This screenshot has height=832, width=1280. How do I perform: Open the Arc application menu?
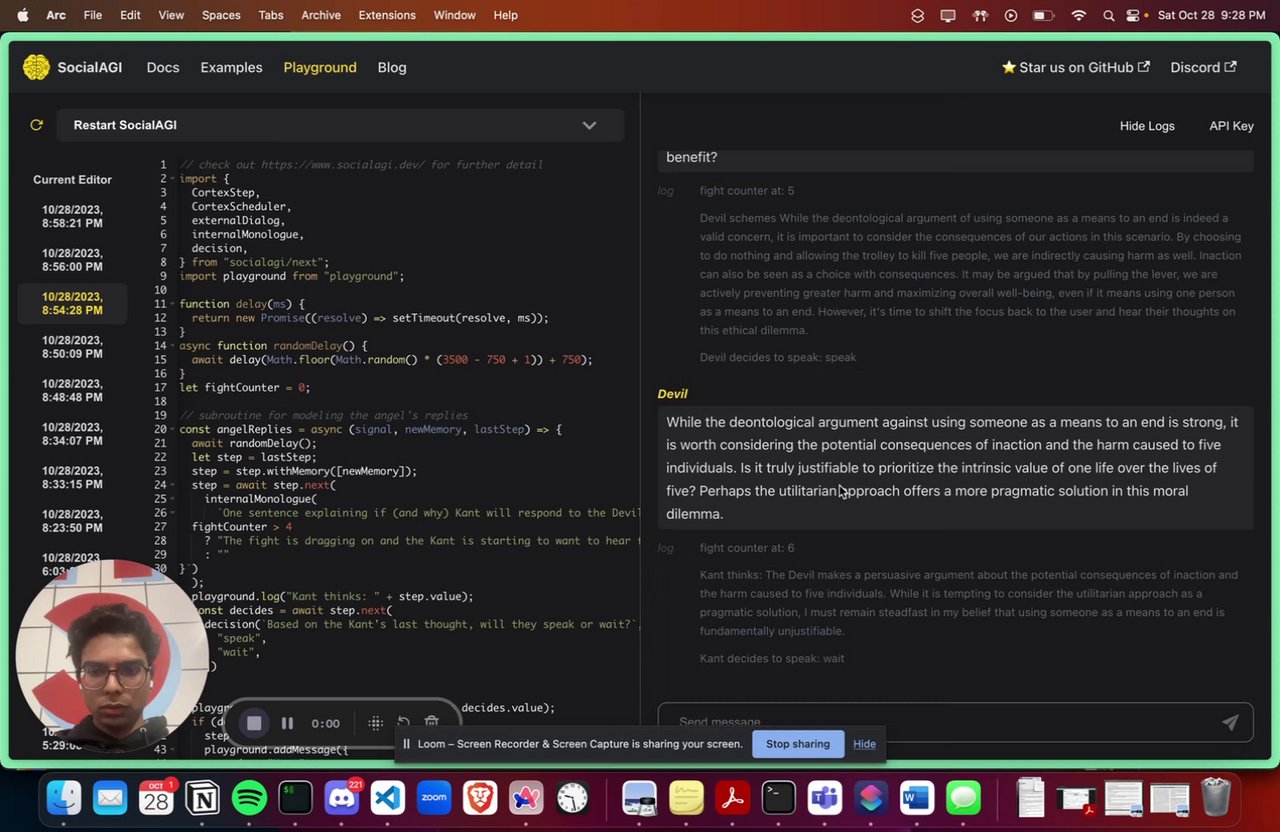(56, 15)
